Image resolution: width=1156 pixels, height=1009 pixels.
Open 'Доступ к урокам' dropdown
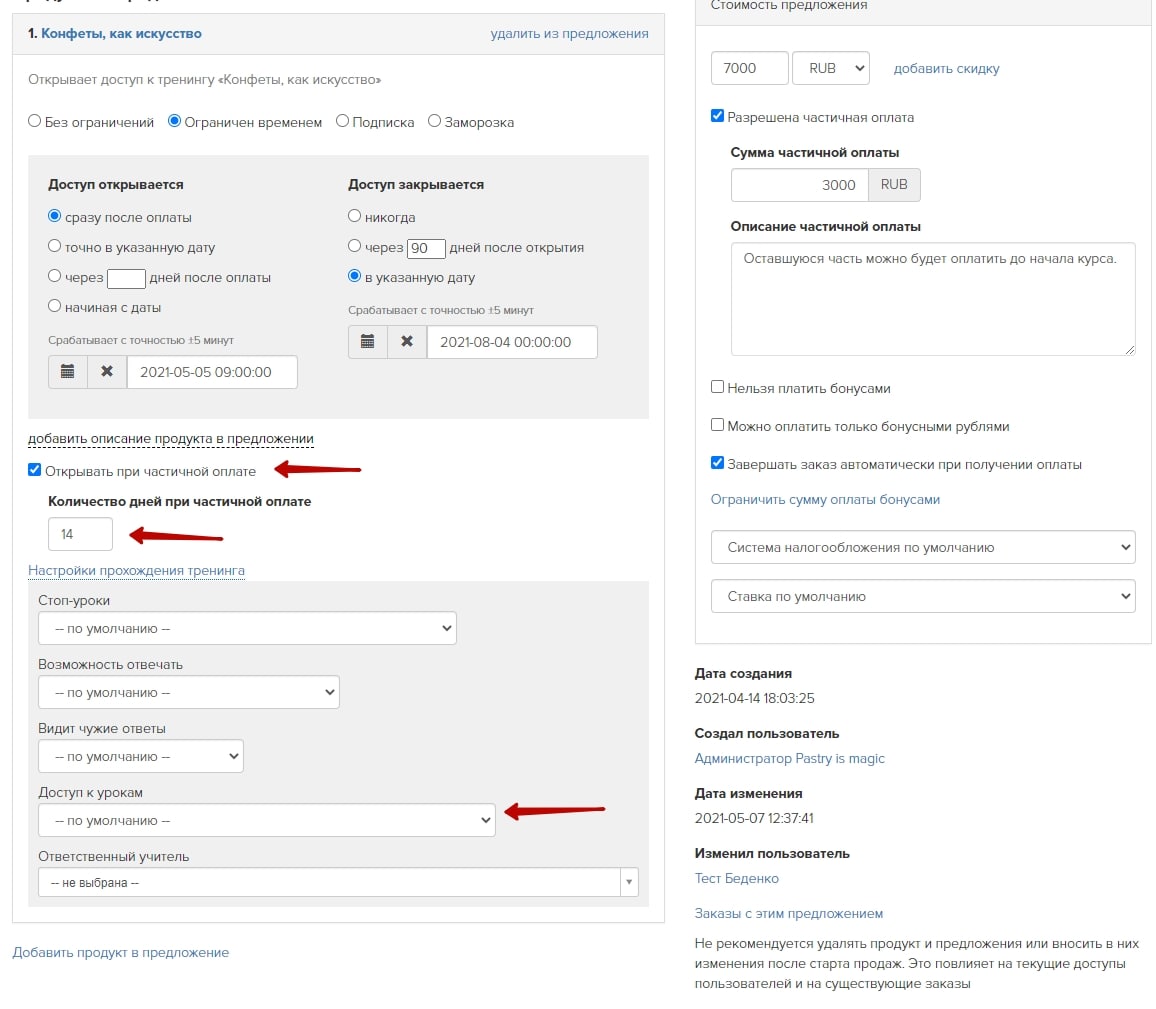tap(267, 820)
